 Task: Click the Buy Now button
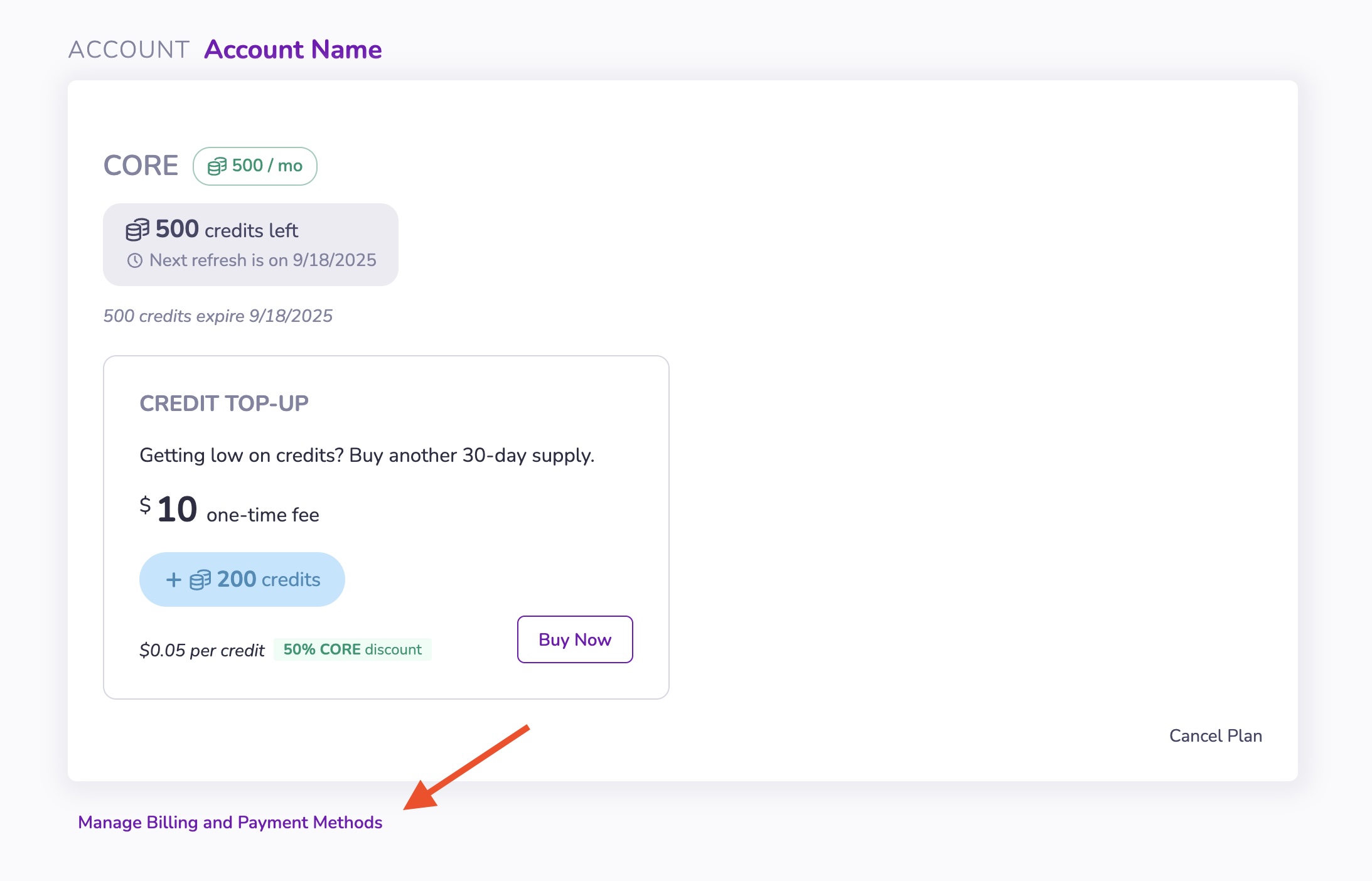pos(574,639)
